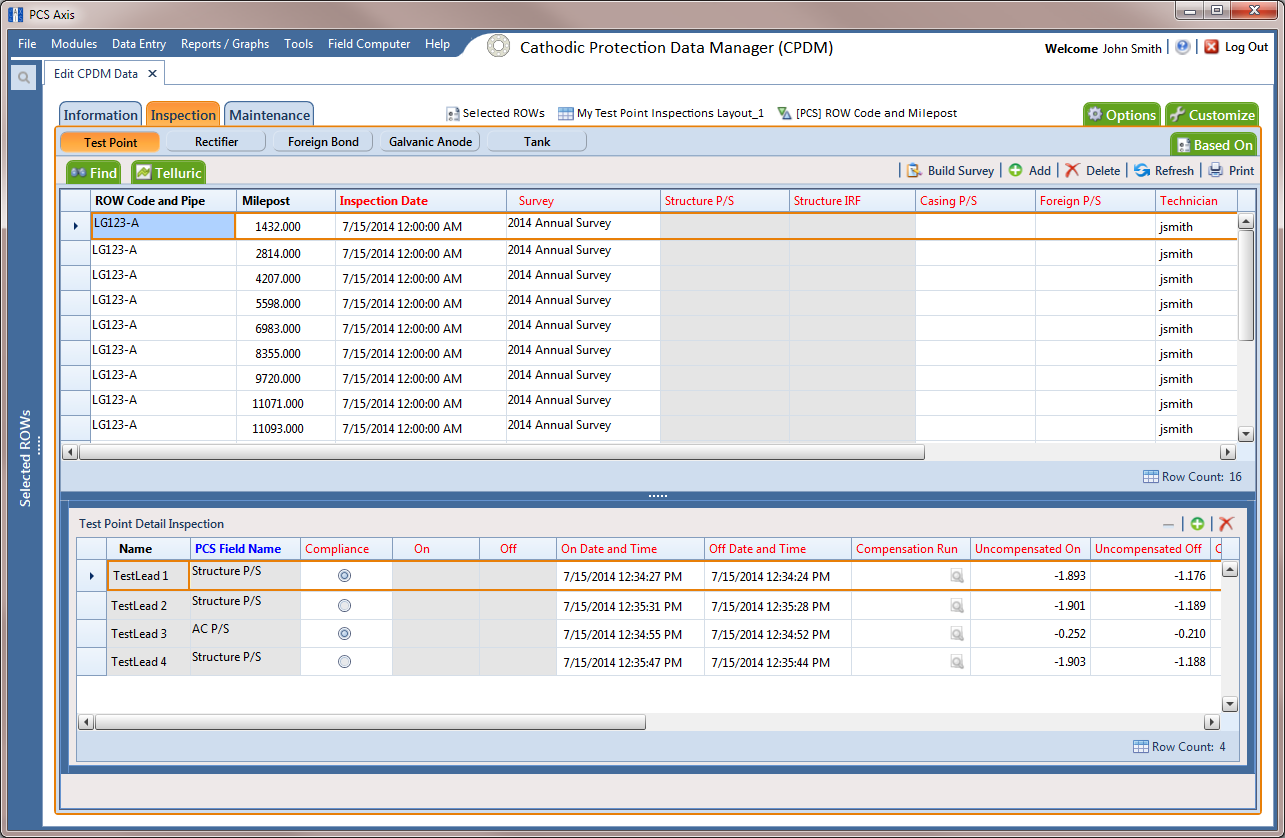1285x838 pixels.
Task: Open the ROW Code and Milepost filter
Action: point(867,114)
